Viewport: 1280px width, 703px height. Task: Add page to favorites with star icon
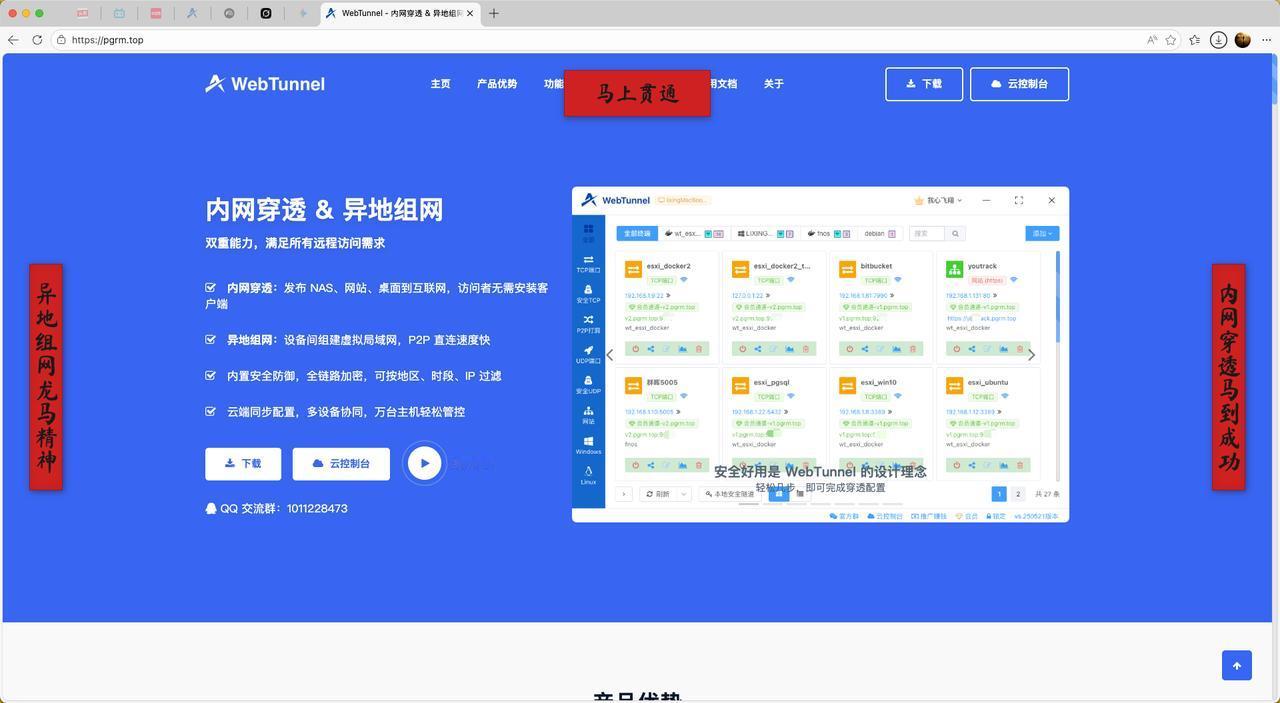click(1171, 40)
